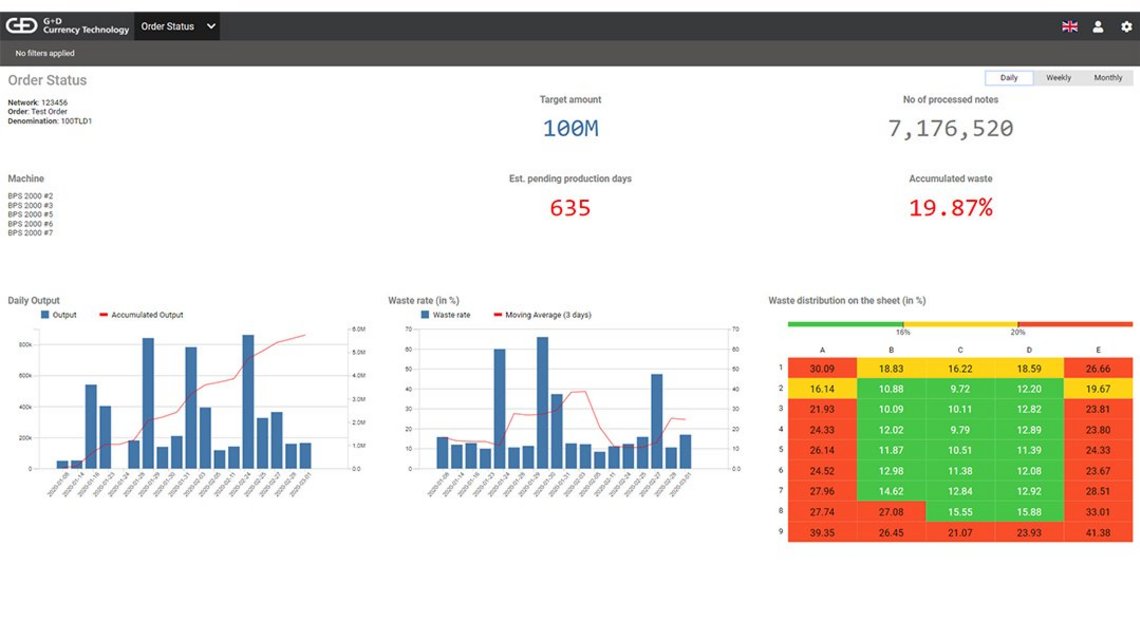Open the user profile icon
Screen dimensions: 1140x640
1098,27
